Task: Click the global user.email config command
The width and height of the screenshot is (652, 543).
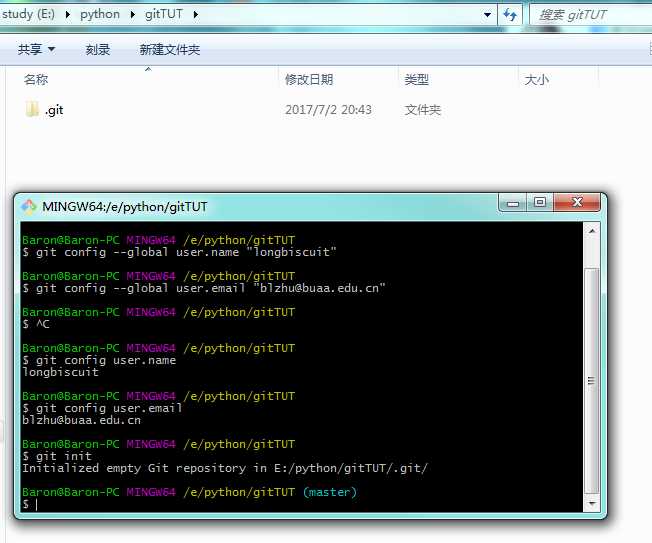Action: (204, 288)
